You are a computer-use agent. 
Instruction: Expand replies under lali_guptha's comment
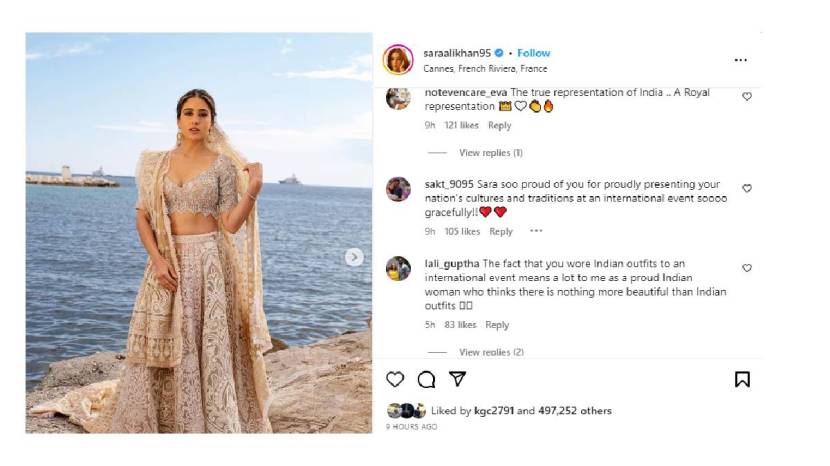click(490, 352)
